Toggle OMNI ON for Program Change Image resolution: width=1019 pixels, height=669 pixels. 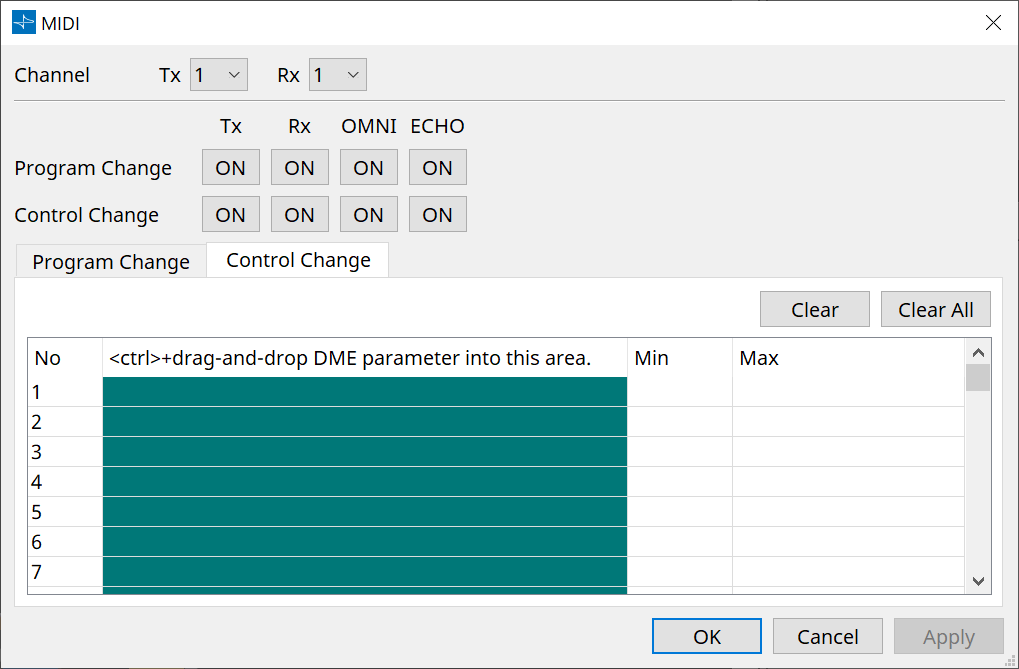pos(368,166)
